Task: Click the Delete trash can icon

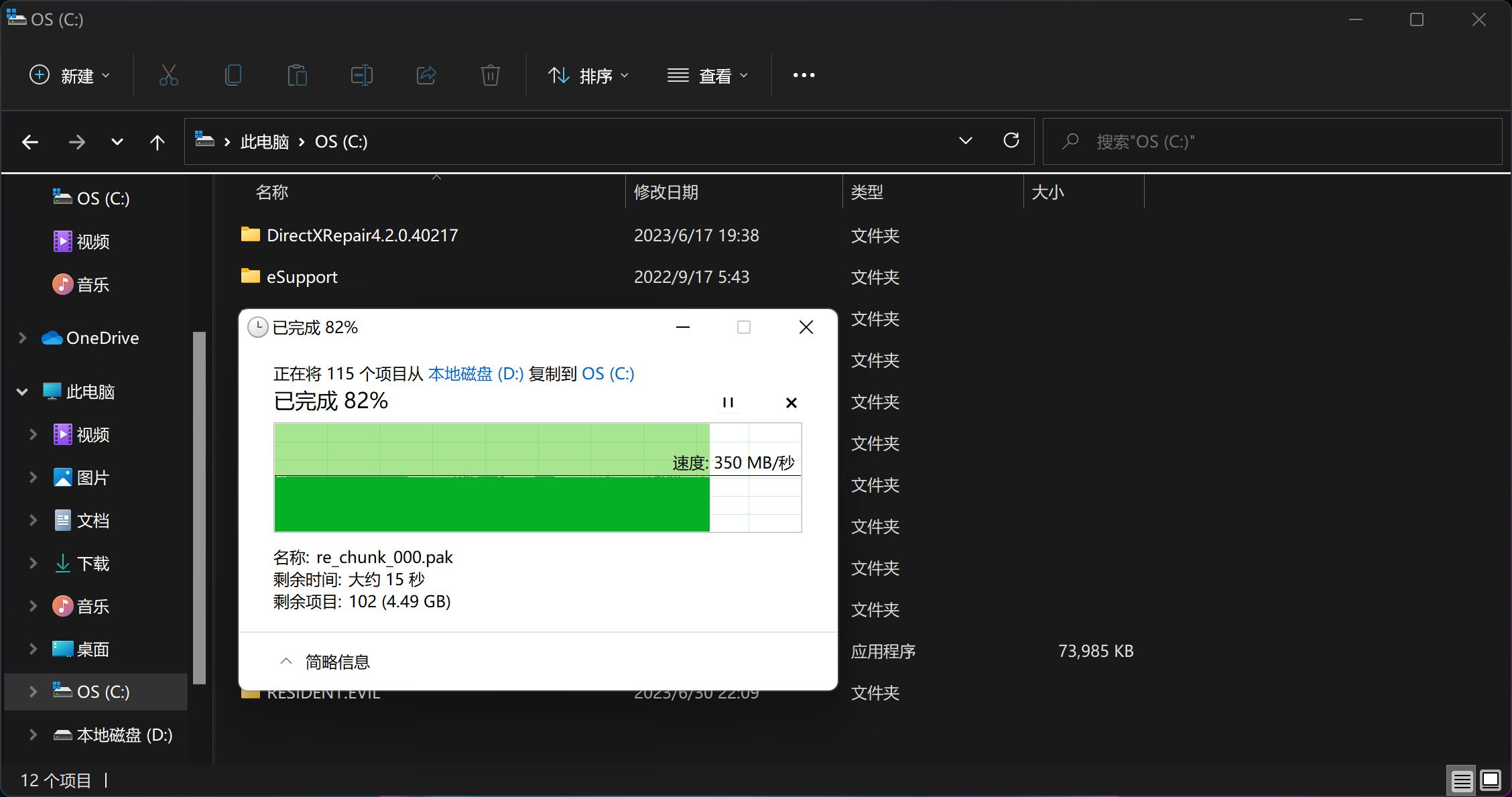Action: tap(491, 75)
